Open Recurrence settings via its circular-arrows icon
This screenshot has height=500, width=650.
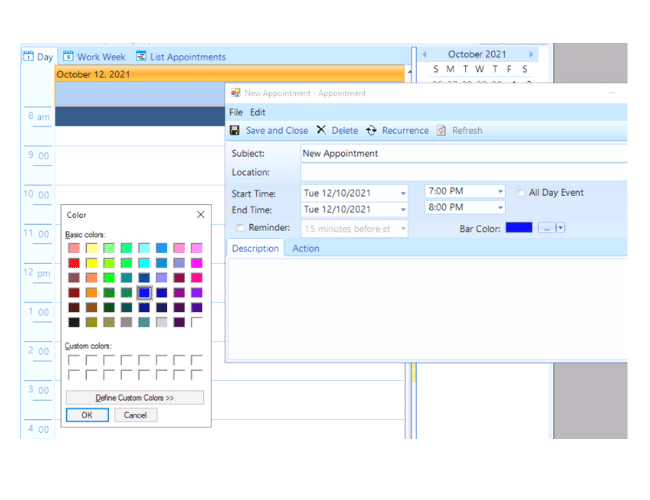[371, 131]
